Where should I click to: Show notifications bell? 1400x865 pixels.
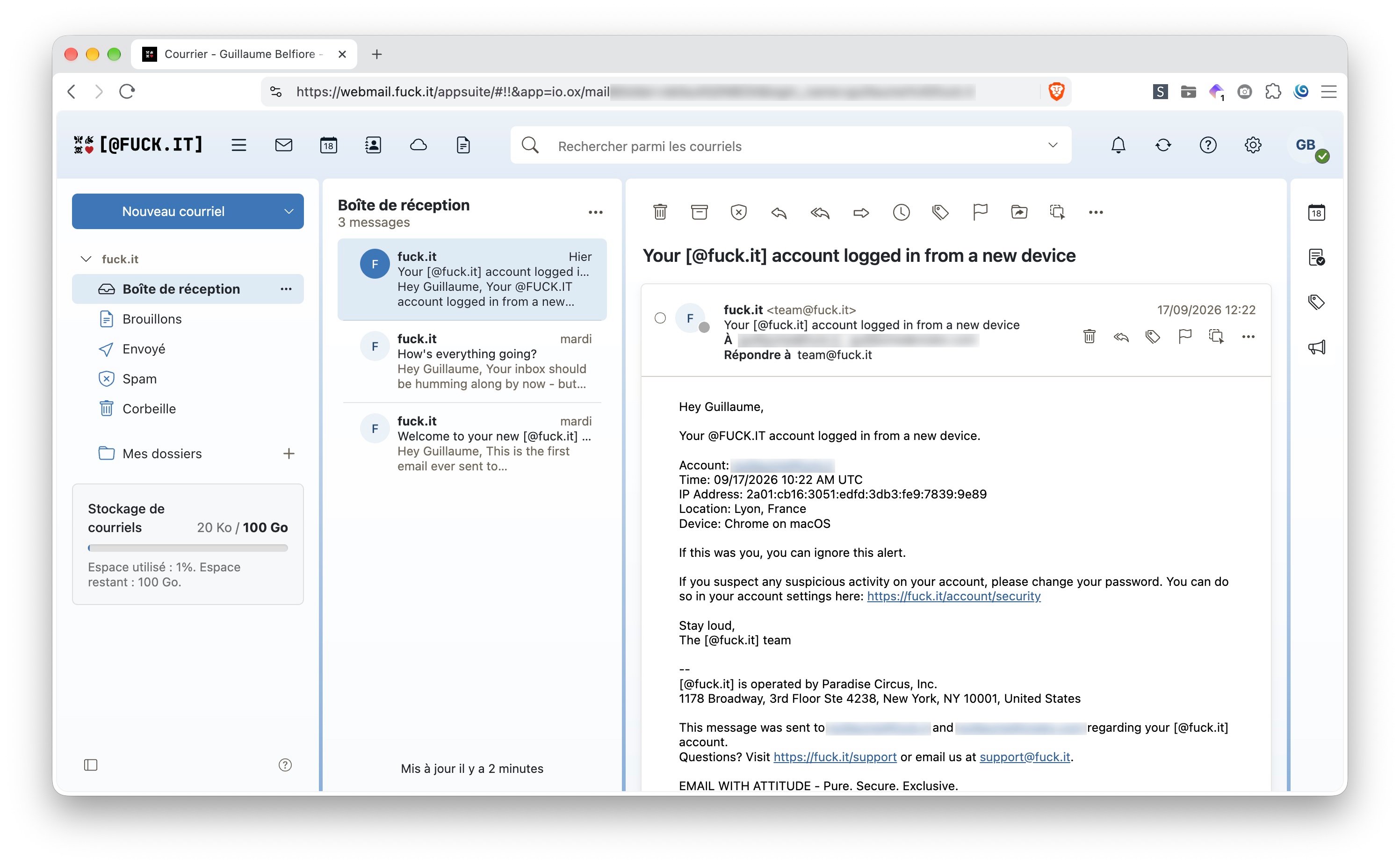1118,145
